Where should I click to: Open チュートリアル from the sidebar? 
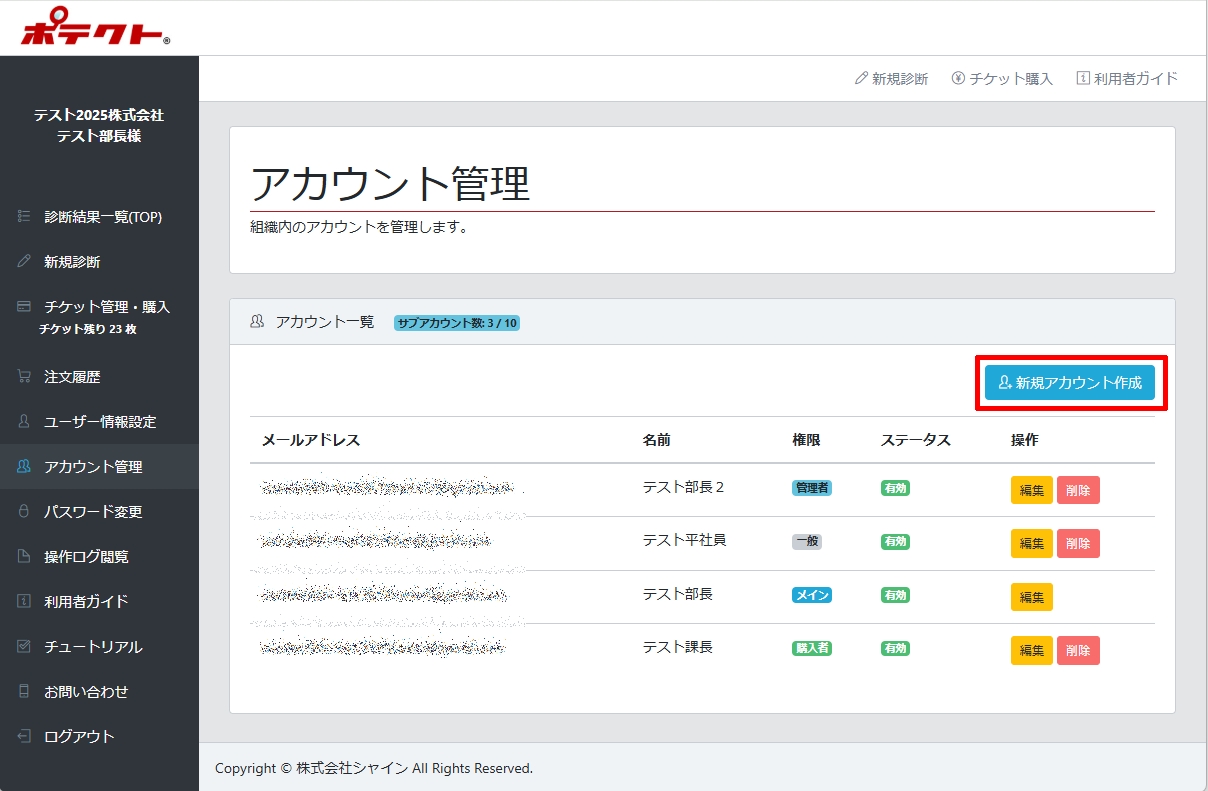[93, 647]
